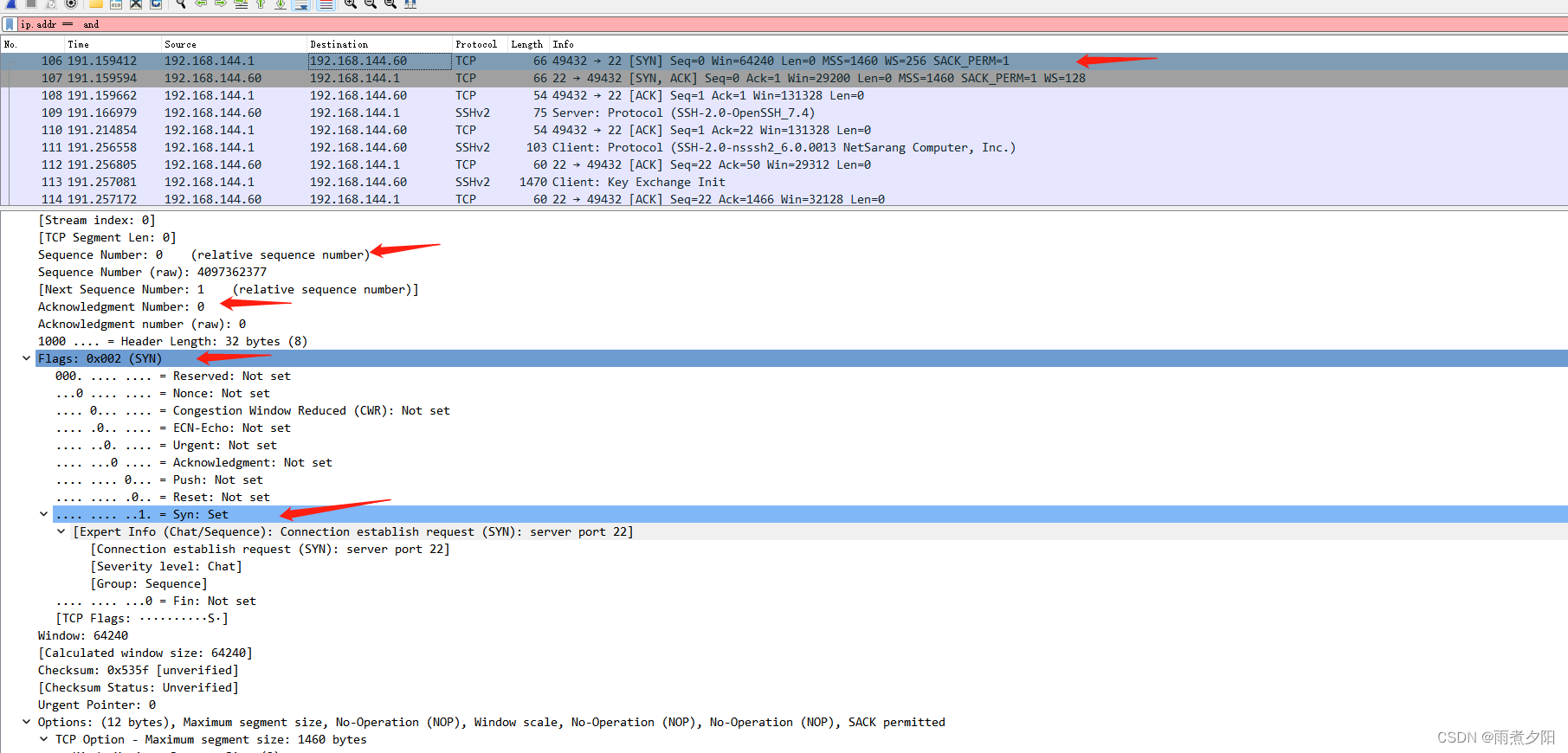Select packet 114 Ack=1466 row
The width and height of the screenshot is (1568, 753).
pyautogui.click(x=784, y=198)
